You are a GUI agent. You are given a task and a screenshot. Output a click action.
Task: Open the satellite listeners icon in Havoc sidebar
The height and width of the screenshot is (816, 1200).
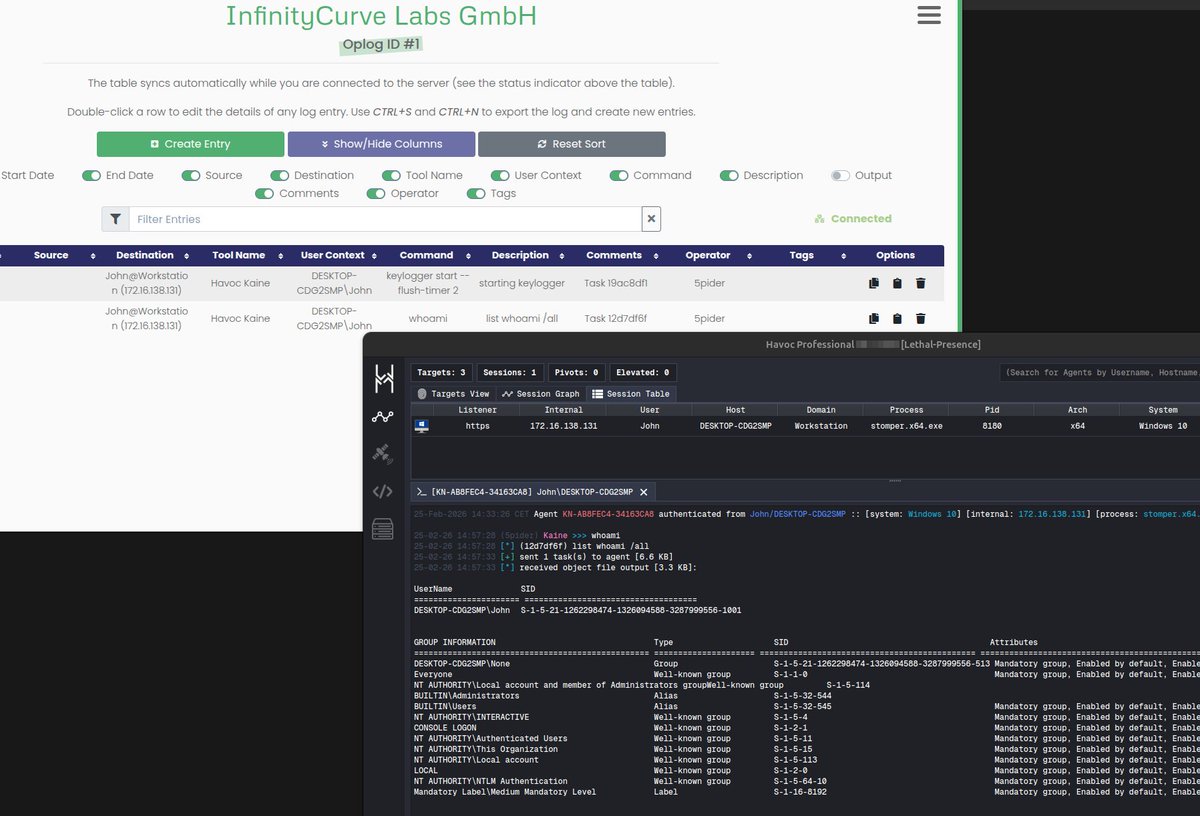tap(382, 454)
